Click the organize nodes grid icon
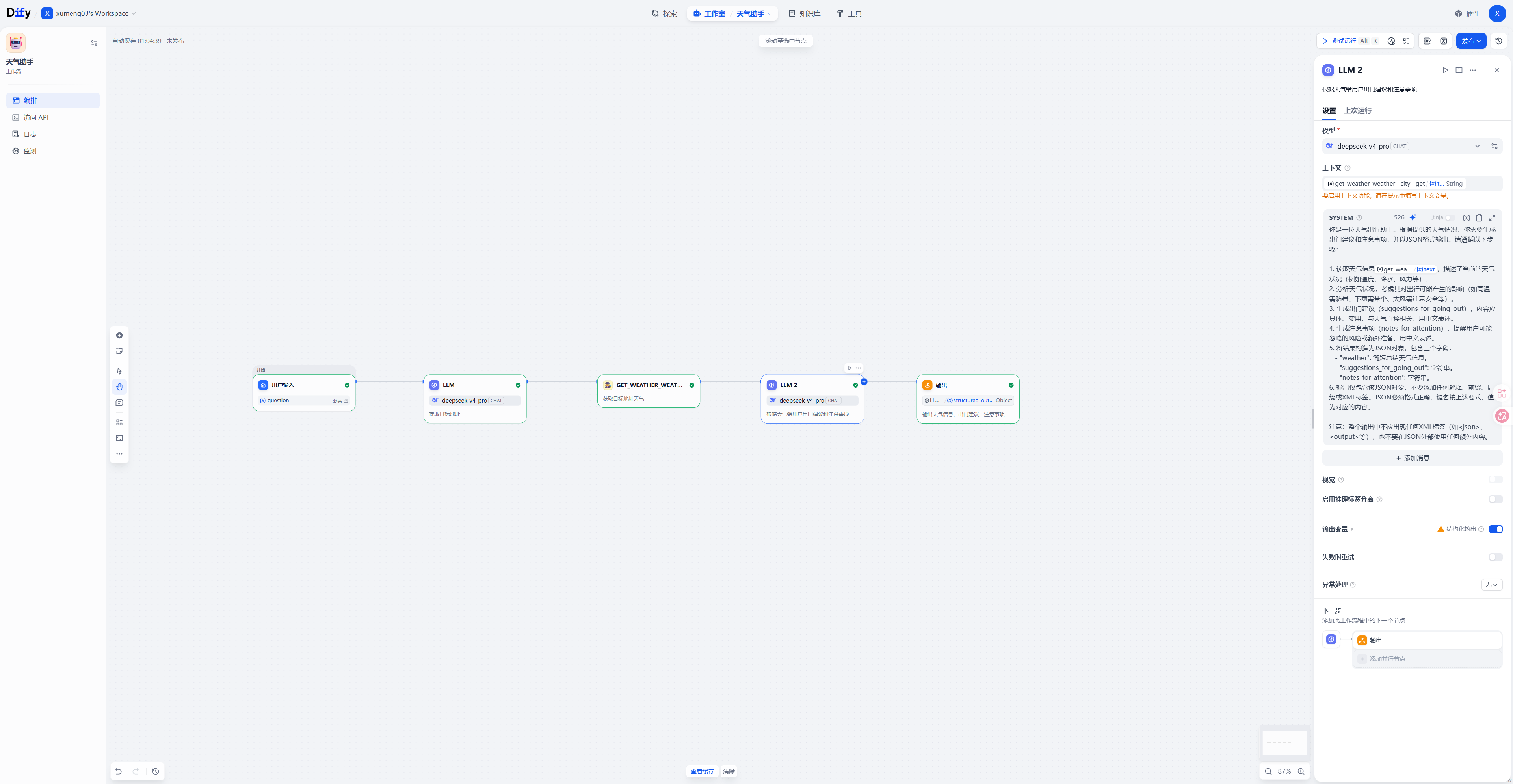The width and height of the screenshot is (1513, 784). click(119, 422)
